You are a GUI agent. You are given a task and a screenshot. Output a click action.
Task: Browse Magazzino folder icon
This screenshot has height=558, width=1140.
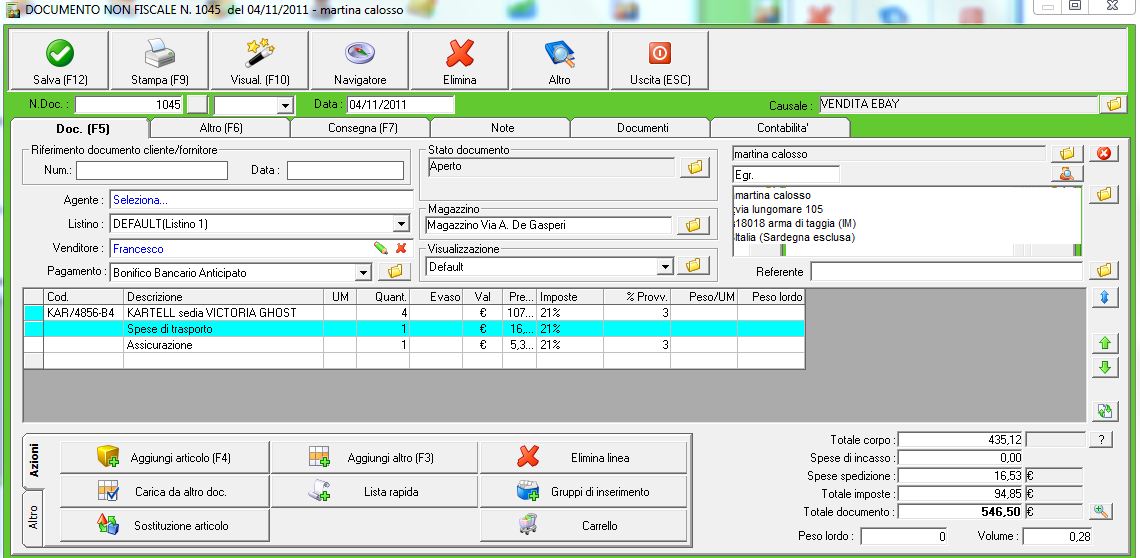(x=693, y=226)
